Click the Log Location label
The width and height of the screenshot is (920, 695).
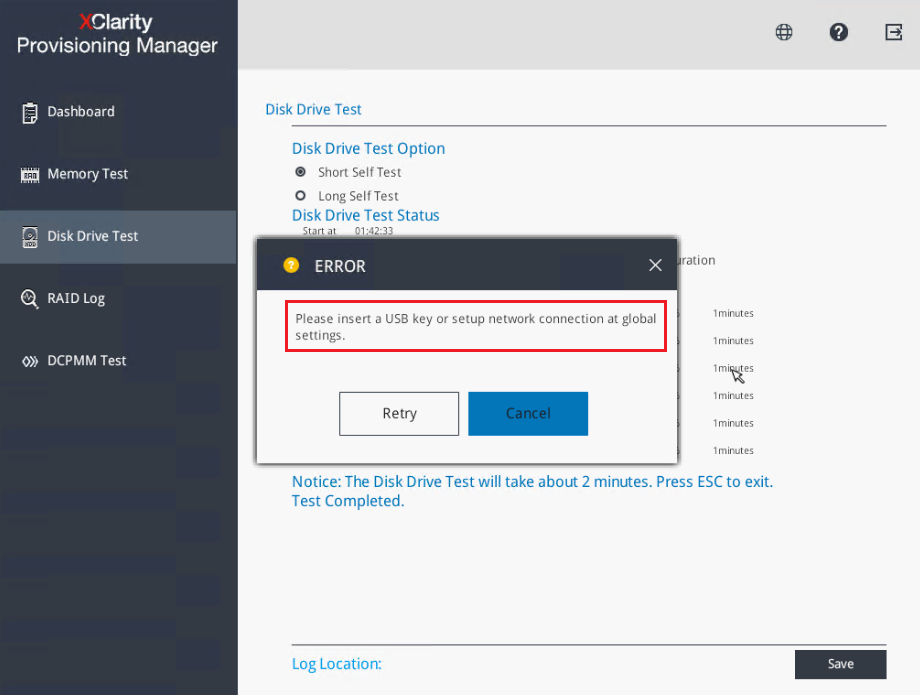point(337,664)
